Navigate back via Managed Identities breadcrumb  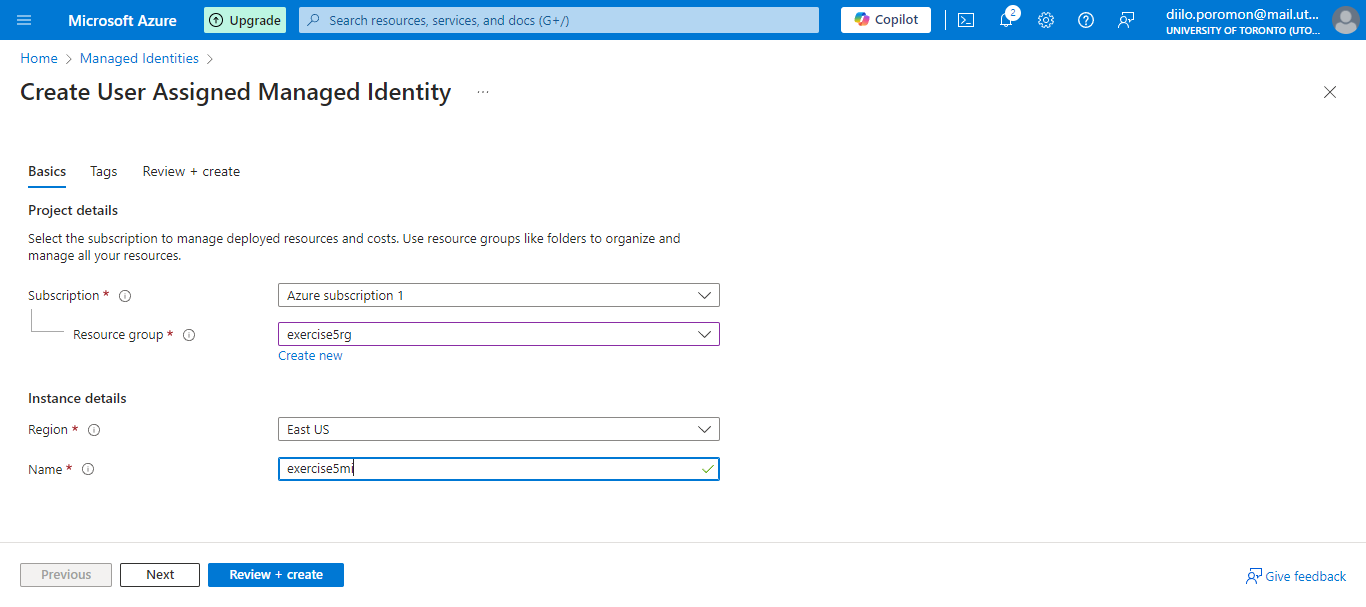pos(139,58)
